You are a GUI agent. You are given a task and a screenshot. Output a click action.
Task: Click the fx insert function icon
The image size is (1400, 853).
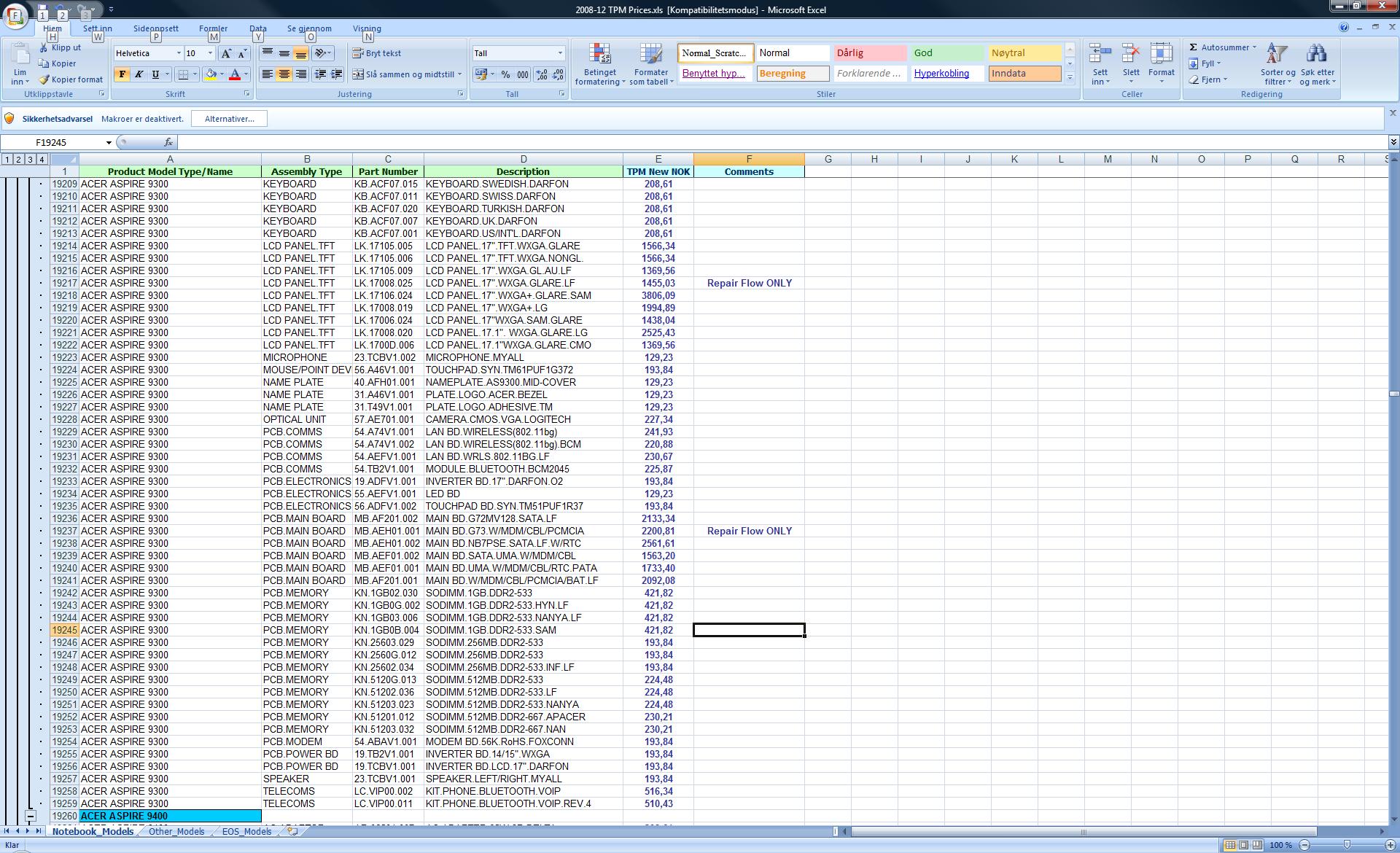pyautogui.click(x=168, y=142)
